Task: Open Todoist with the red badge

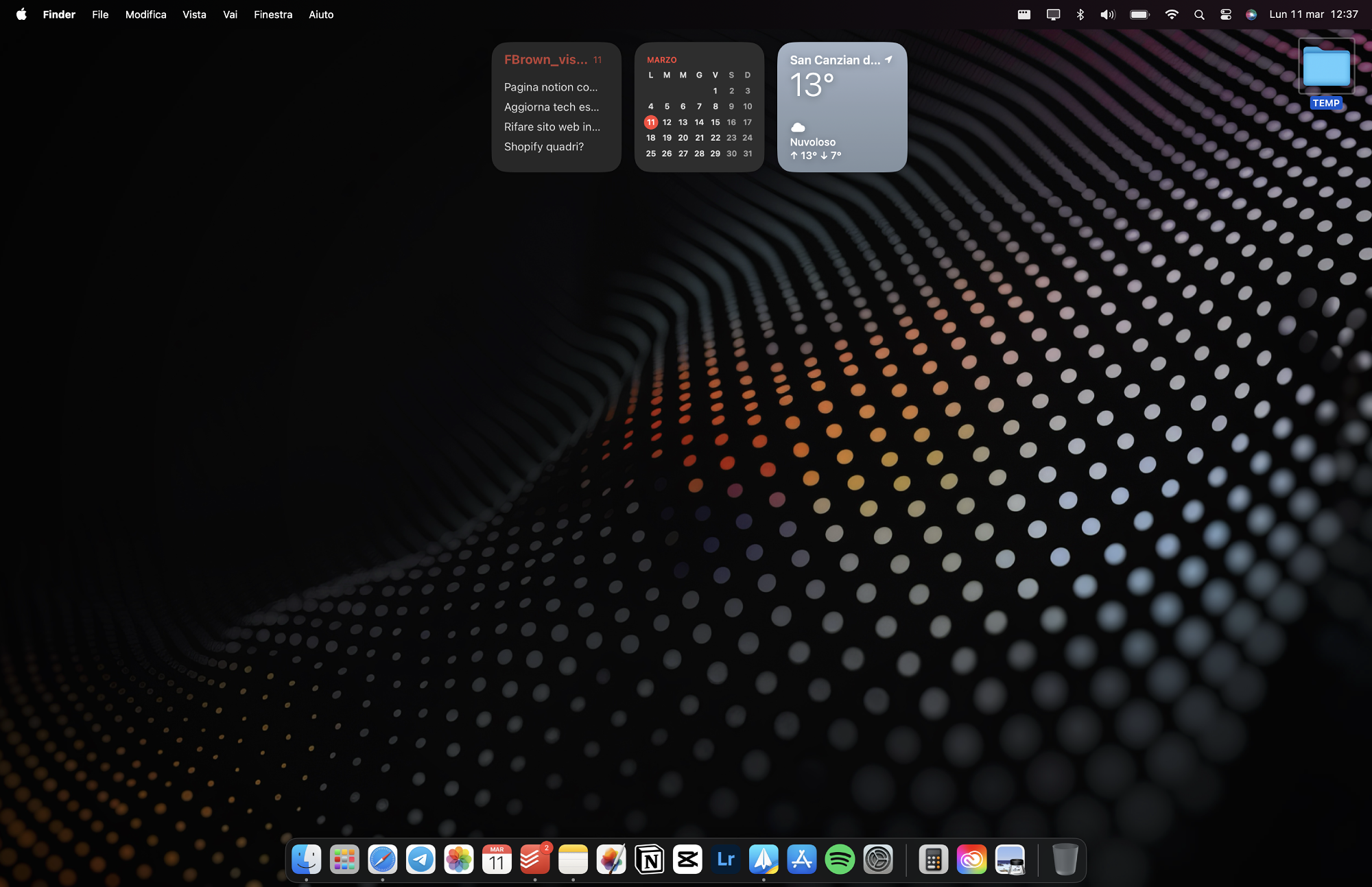Action: (535, 859)
